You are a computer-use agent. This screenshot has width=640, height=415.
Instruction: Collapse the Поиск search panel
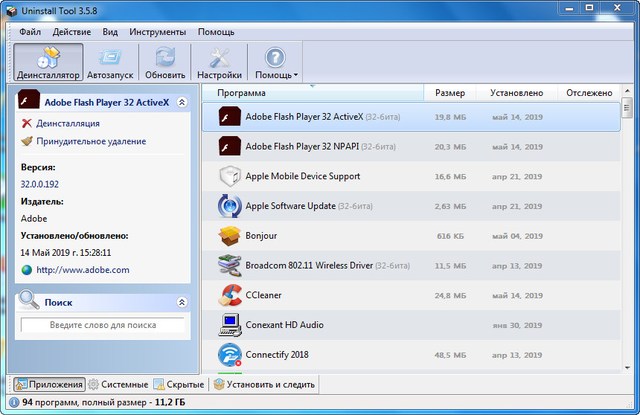coord(181,302)
